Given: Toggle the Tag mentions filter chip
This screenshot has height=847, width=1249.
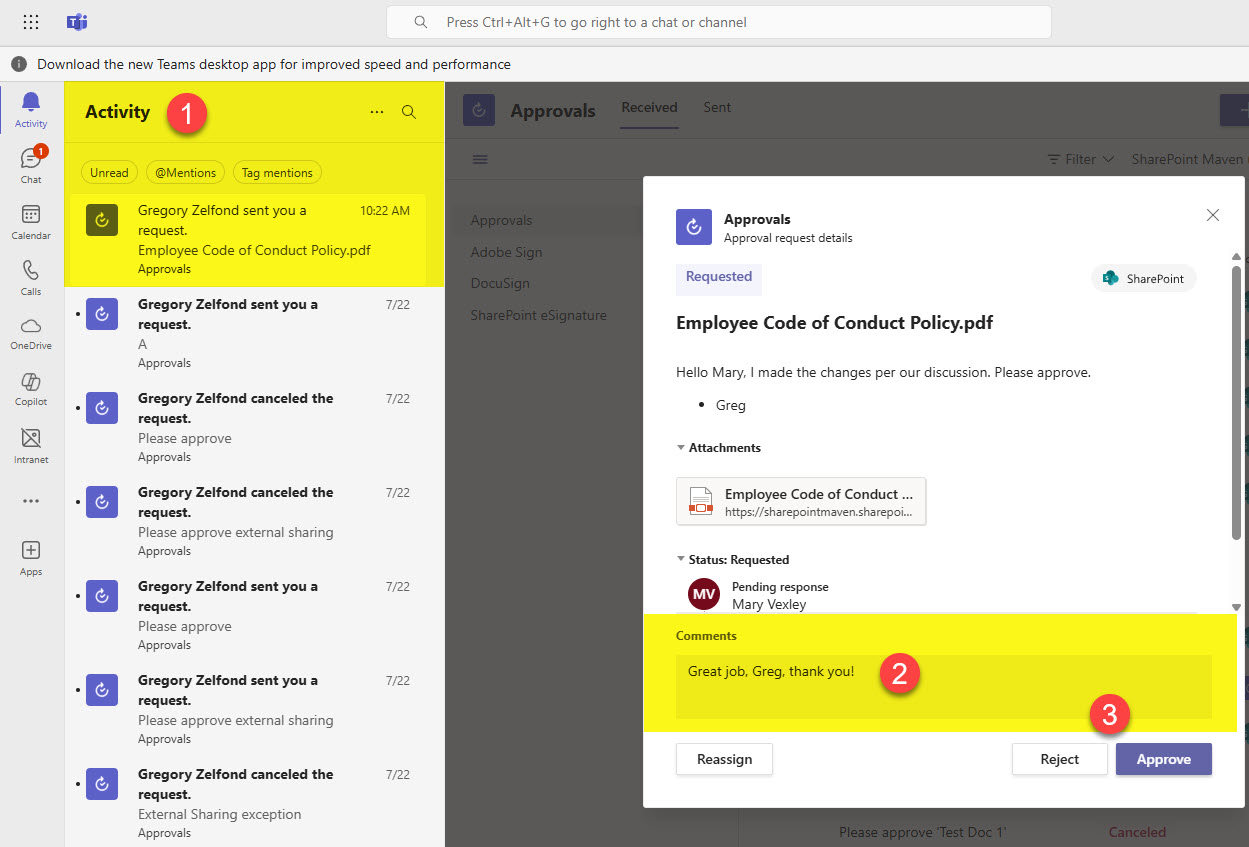Looking at the screenshot, I should click(277, 173).
